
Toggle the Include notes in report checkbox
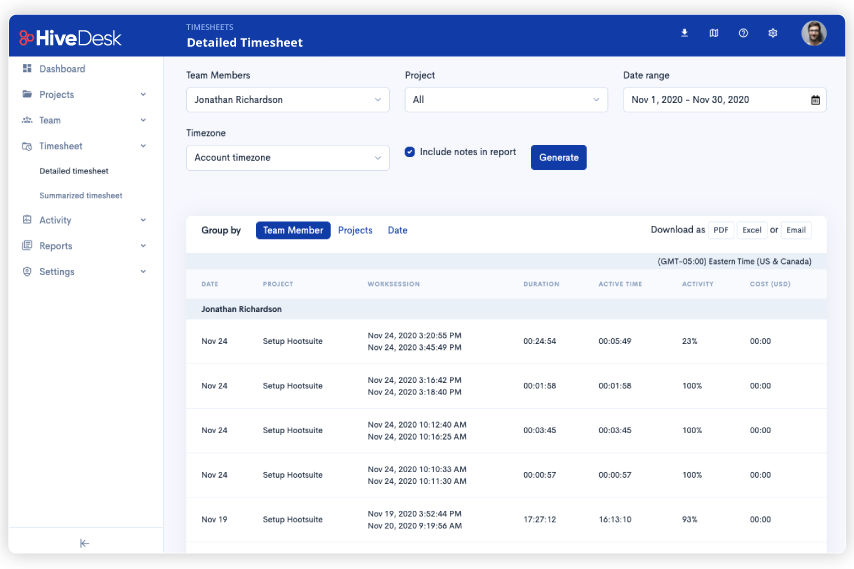pyautogui.click(x=410, y=152)
